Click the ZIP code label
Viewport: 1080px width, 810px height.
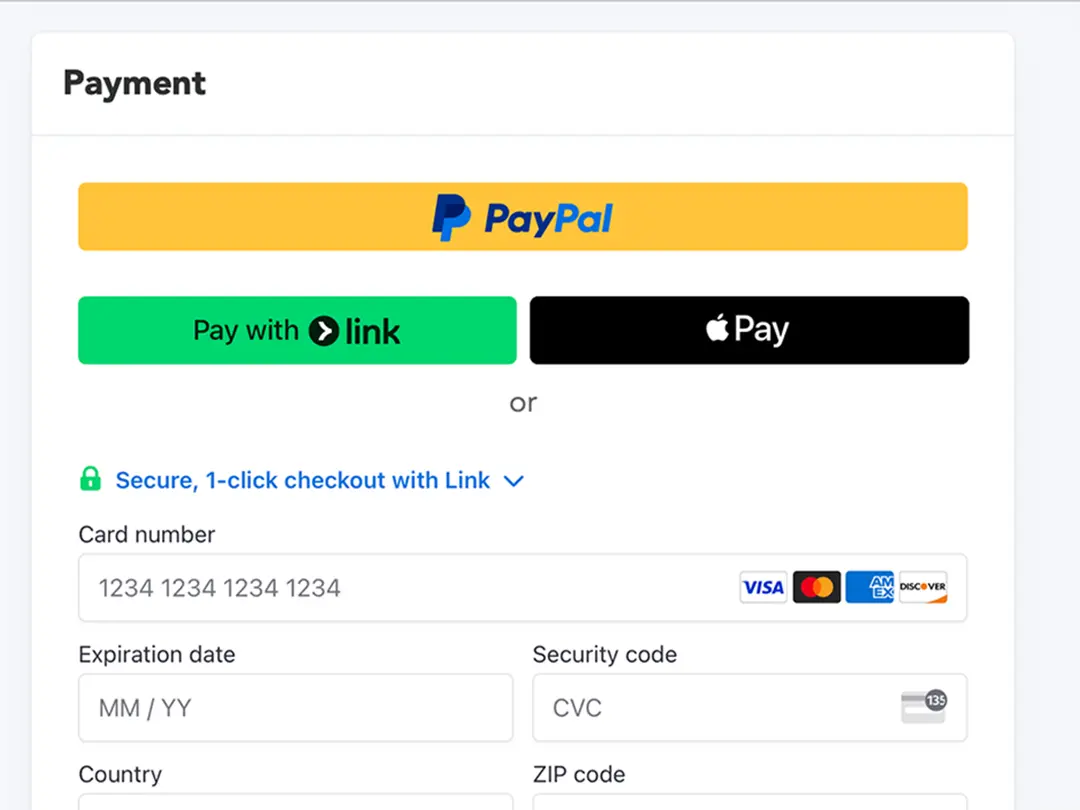click(579, 775)
